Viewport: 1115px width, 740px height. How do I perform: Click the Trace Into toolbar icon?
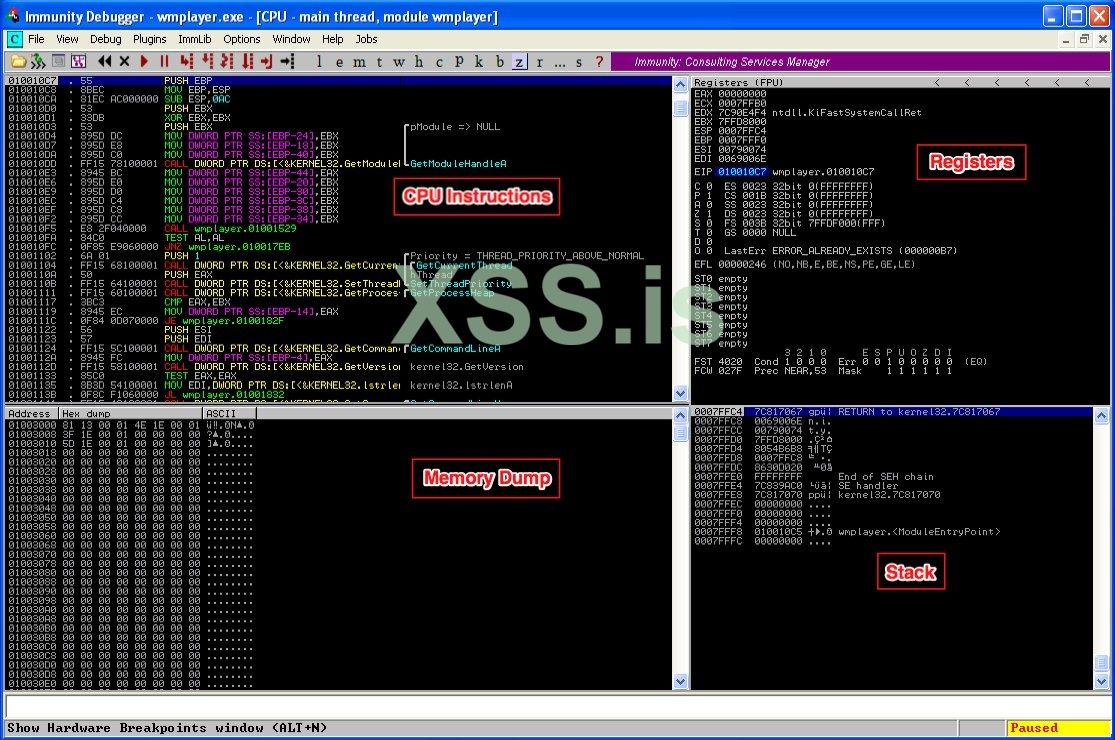click(227, 62)
